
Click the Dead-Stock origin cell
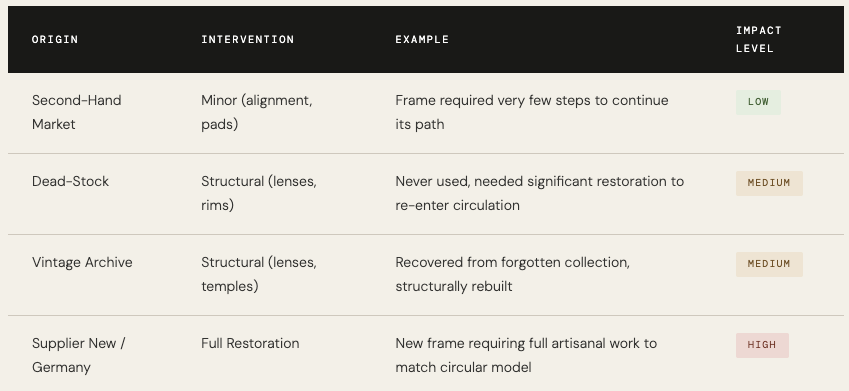click(70, 181)
